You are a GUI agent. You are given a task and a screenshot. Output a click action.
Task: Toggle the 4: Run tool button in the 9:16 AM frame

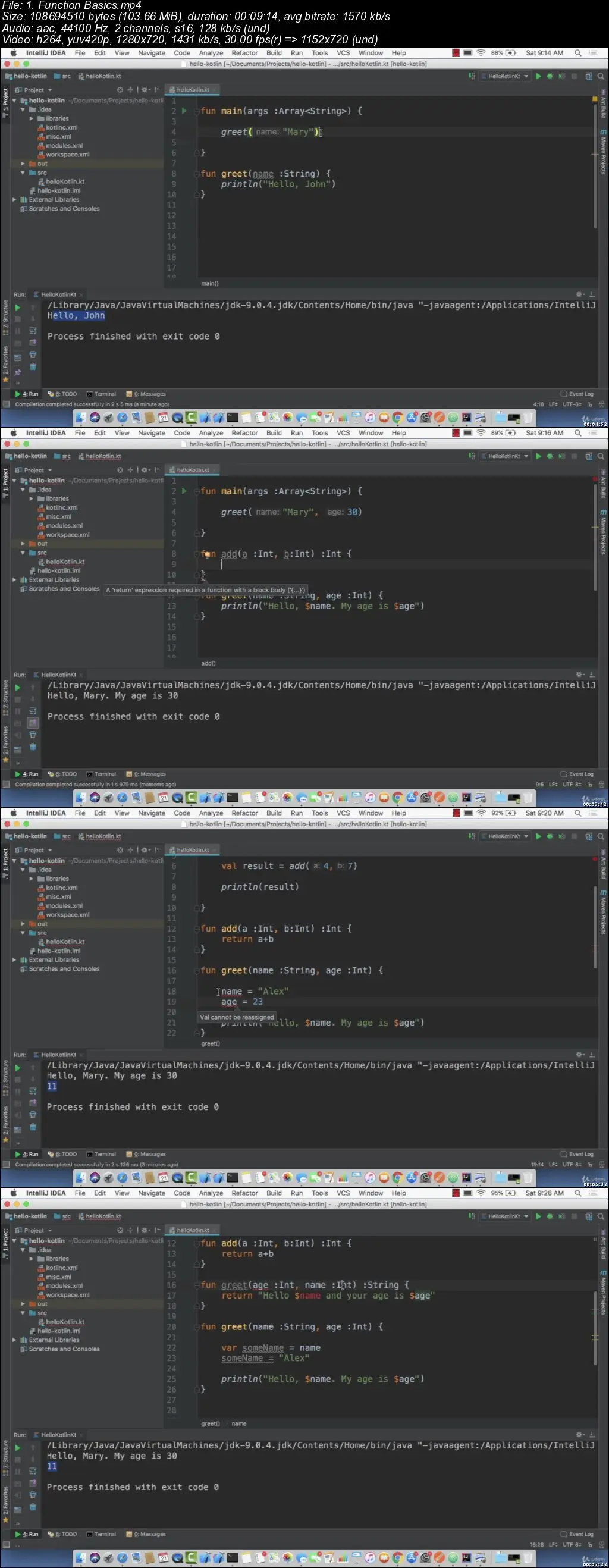pyautogui.click(x=26, y=774)
